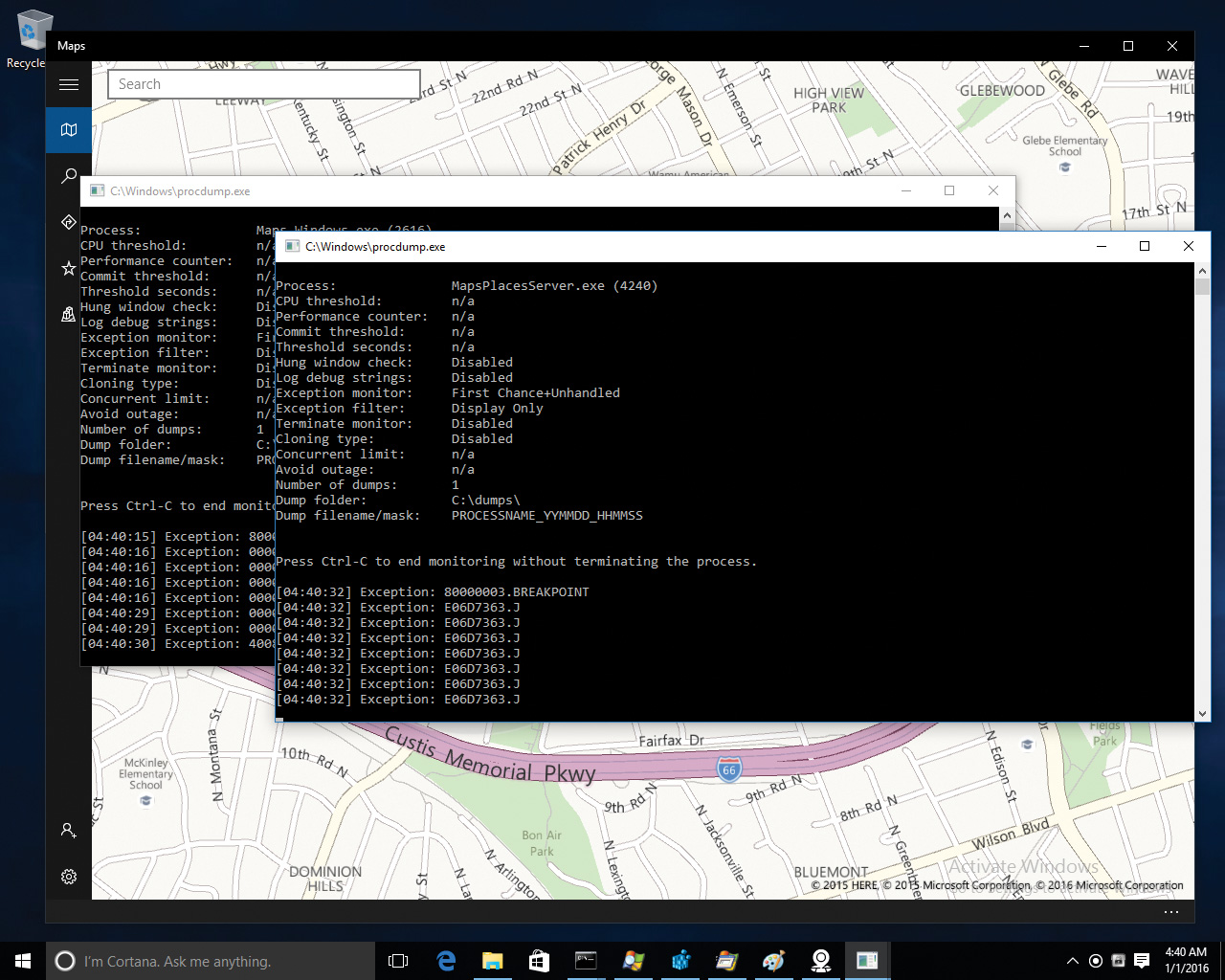Select the Map view icon in sidebar
Screen dimensions: 1225x980
[x=69, y=130]
